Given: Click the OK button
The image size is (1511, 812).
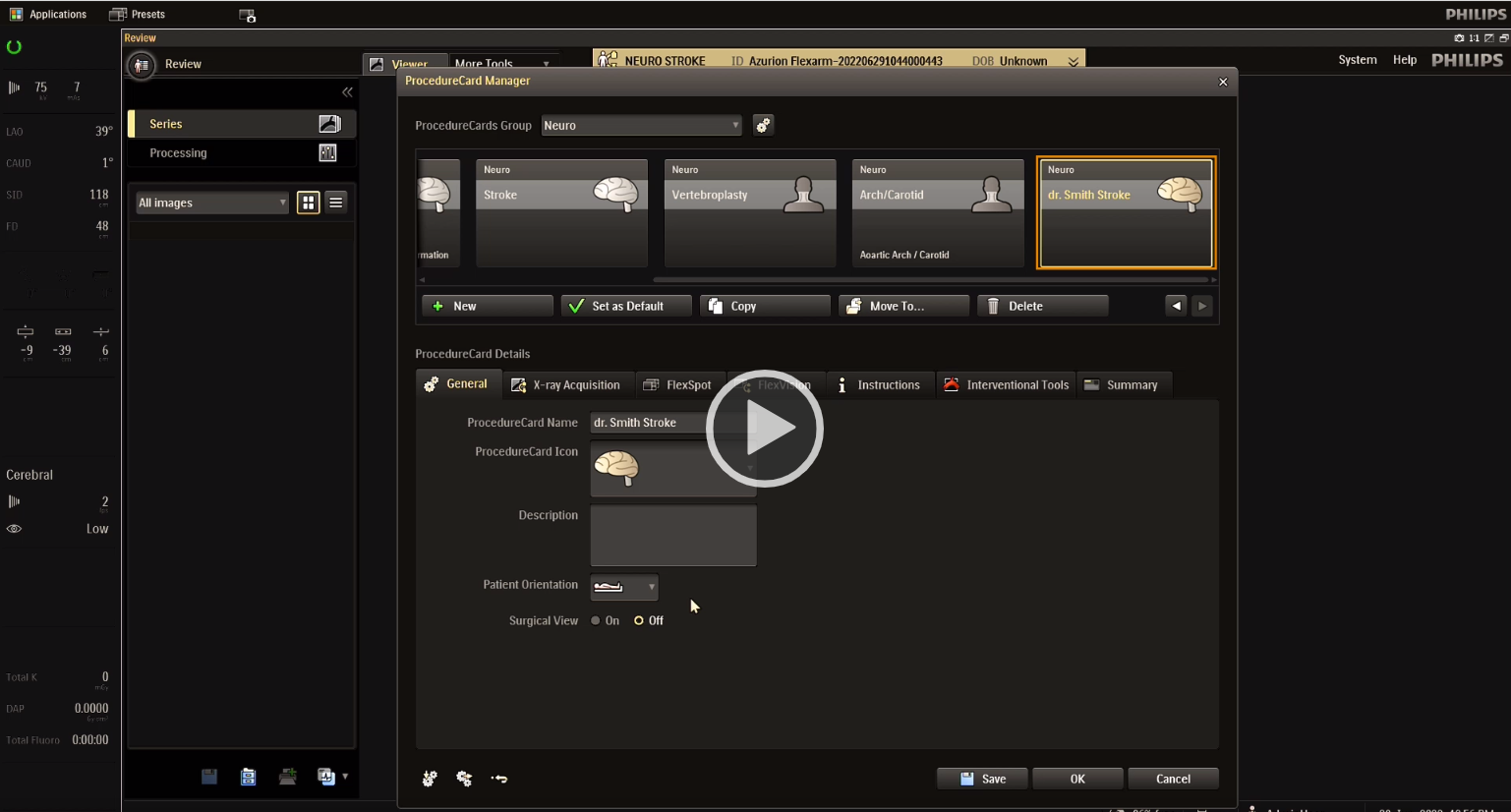Looking at the screenshot, I should click(1077, 779).
